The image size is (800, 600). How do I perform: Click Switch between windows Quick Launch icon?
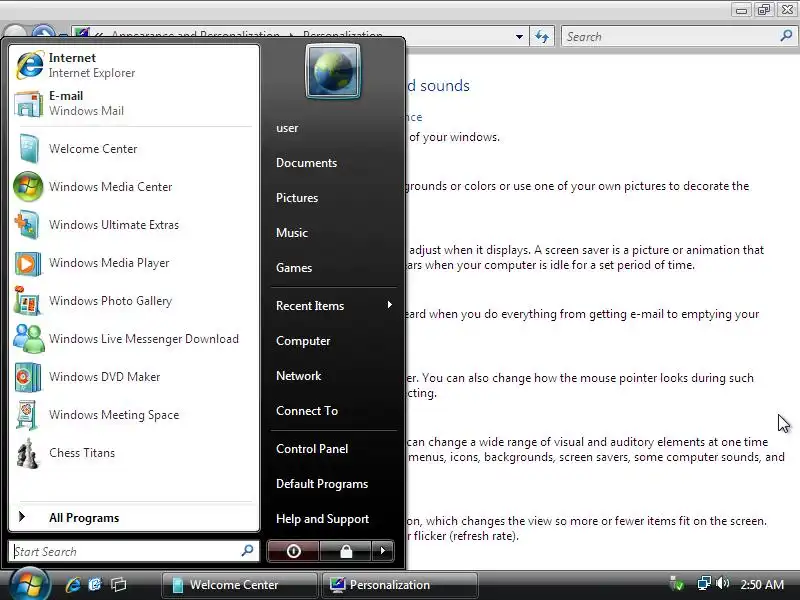(119, 585)
